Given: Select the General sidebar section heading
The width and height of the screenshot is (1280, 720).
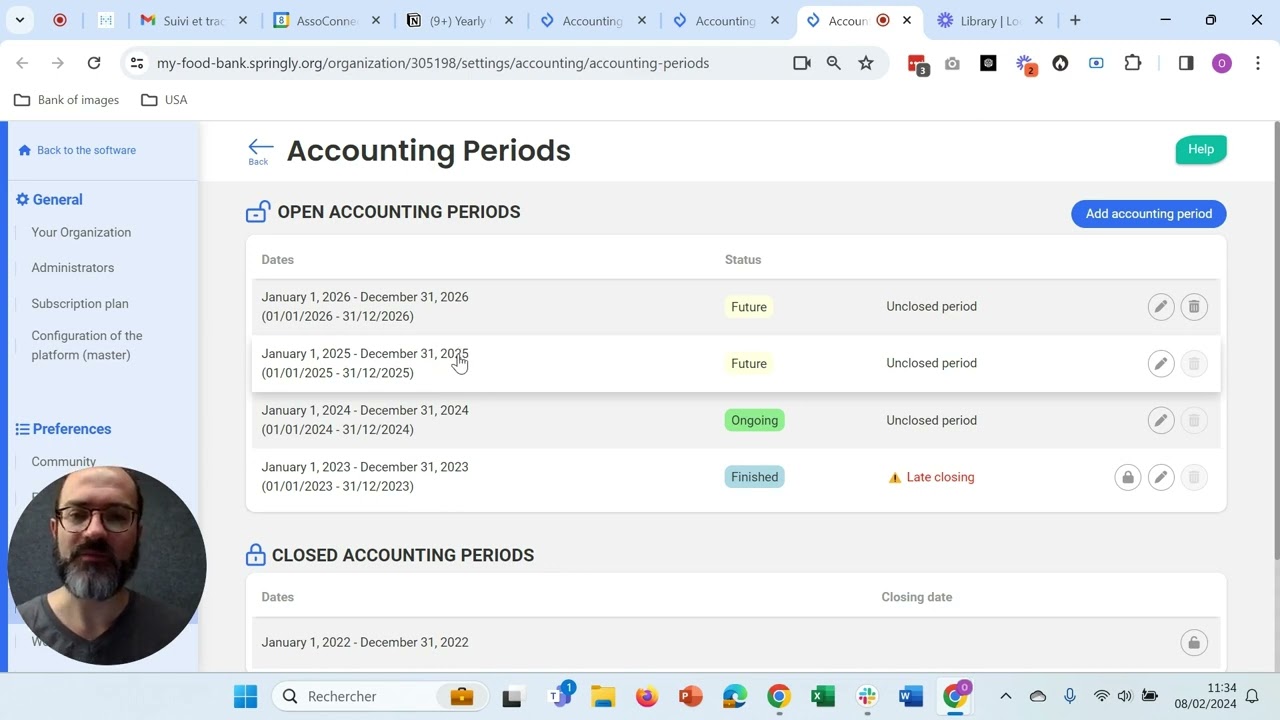Looking at the screenshot, I should (49, 200).
